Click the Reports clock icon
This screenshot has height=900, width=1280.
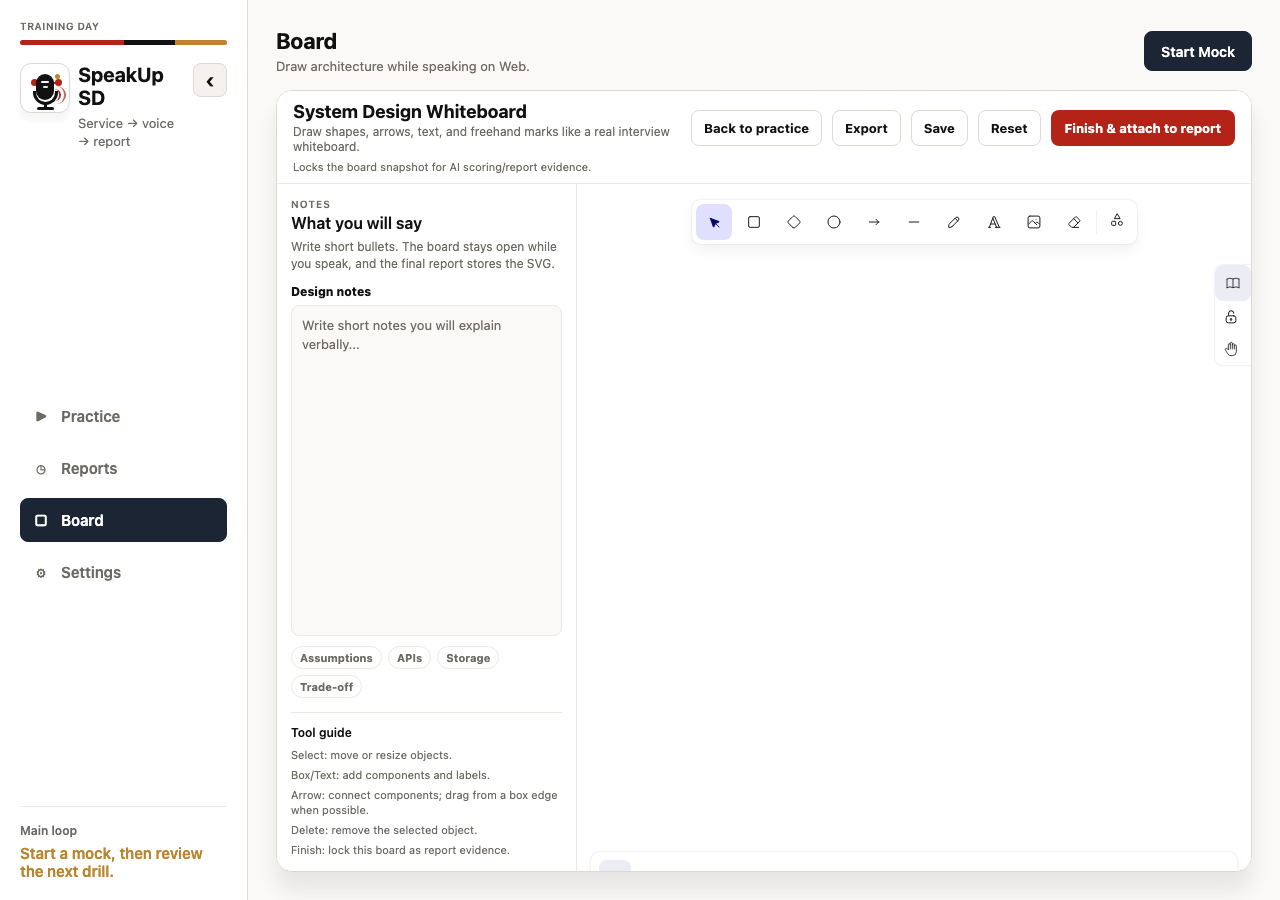(x=41, y=469)
